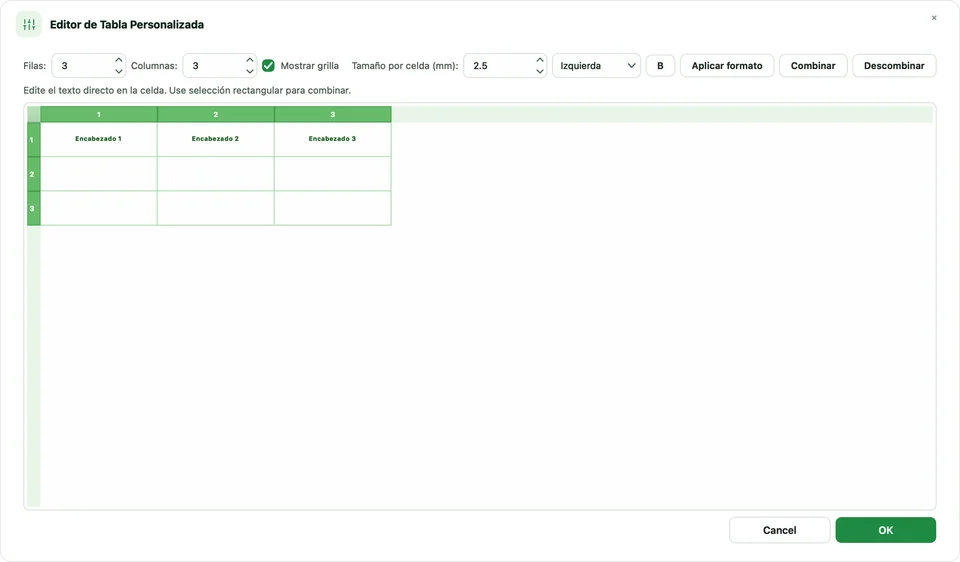Select row header 3
This screenshot has width=960, height=562.
[34, 208]
